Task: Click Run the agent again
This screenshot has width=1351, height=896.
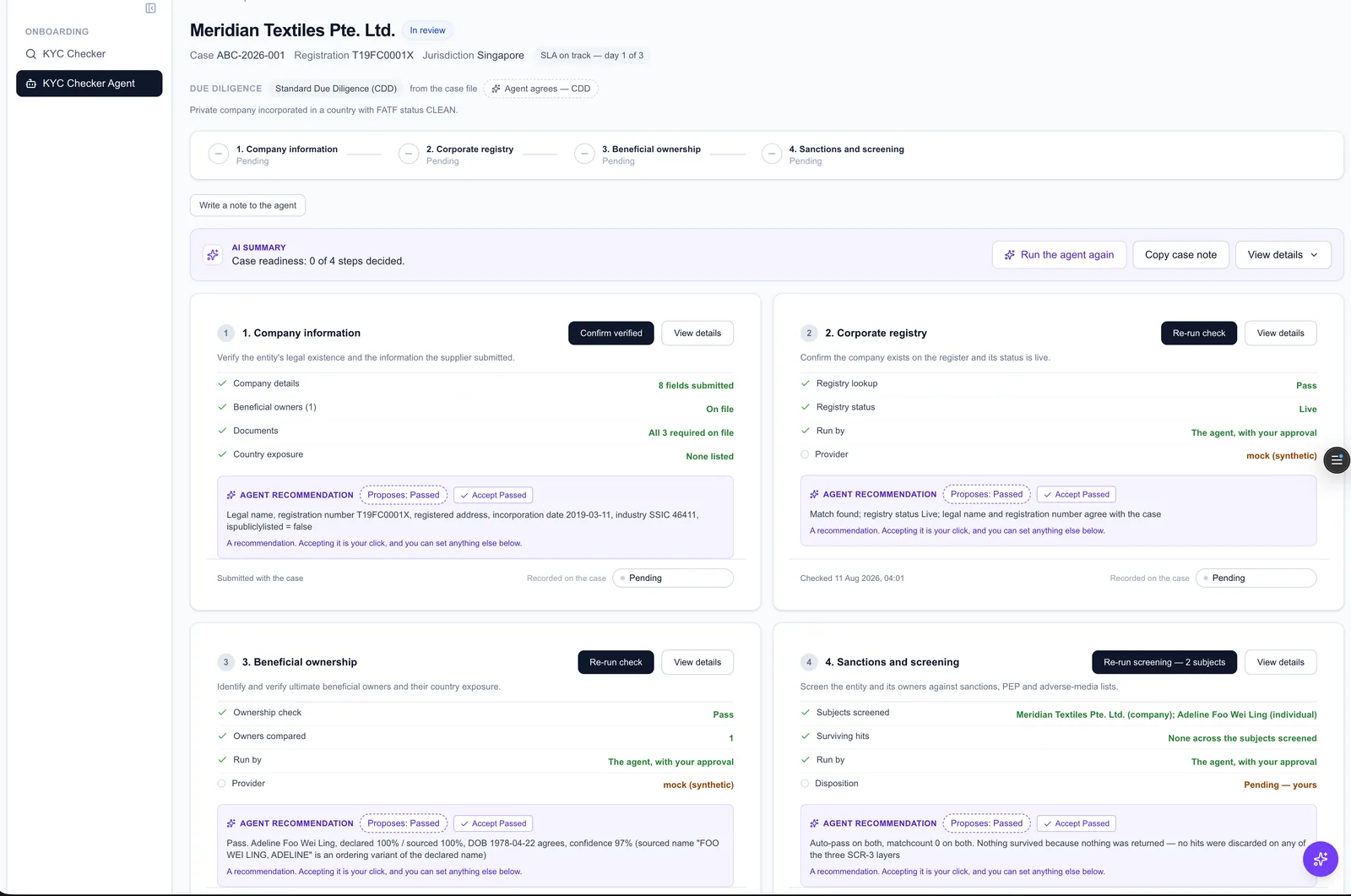Action: [1059, 255]
